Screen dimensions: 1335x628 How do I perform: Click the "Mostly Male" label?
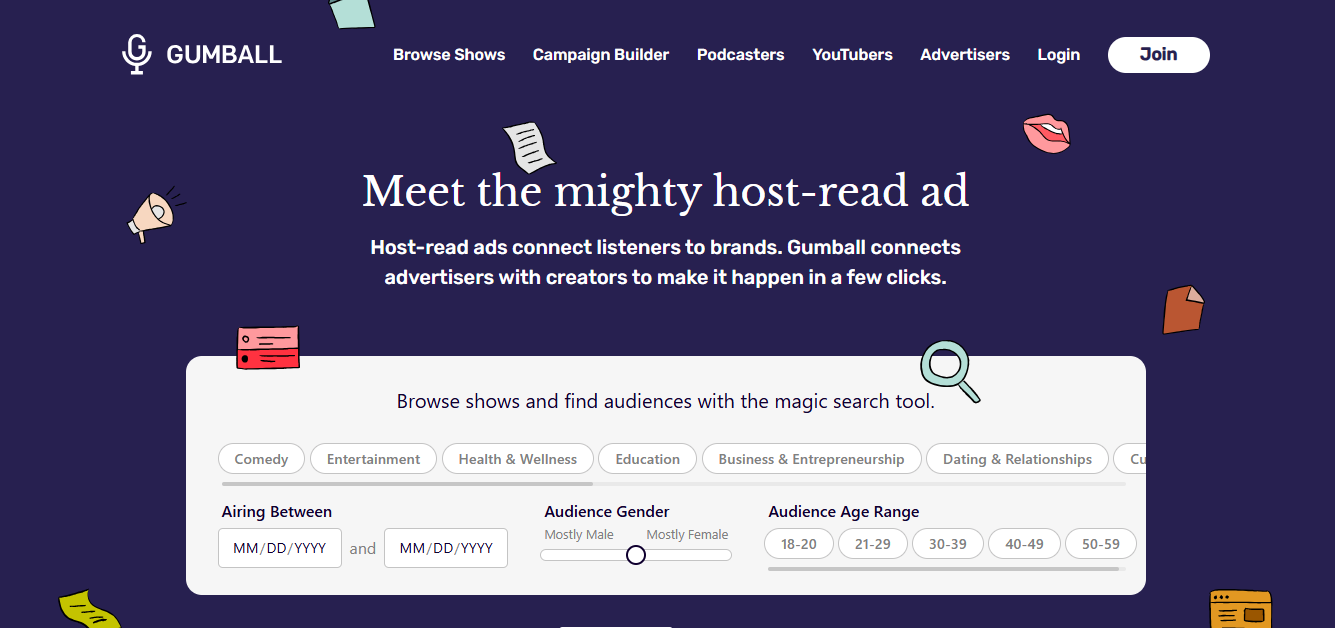579,535
